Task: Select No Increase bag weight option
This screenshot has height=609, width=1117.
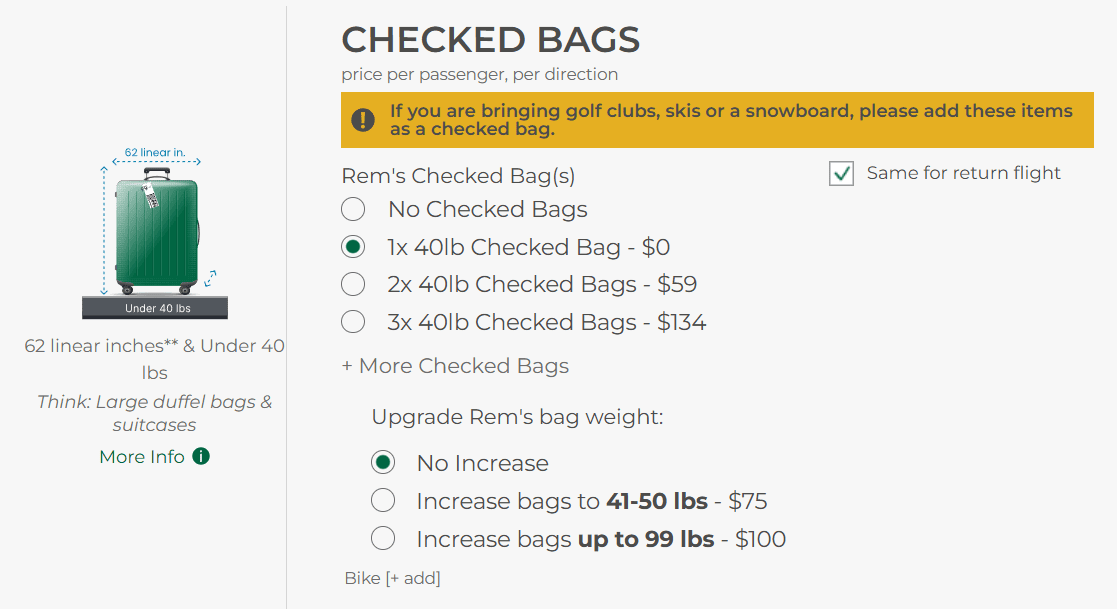Action: 383,463
